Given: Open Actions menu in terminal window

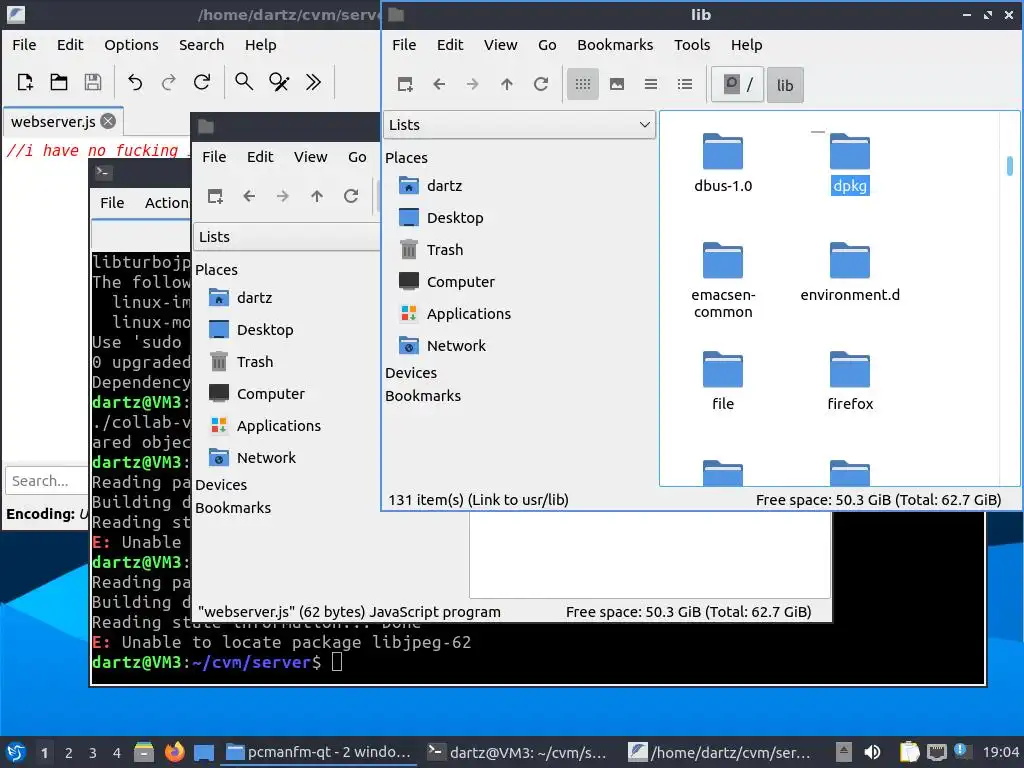Looking at the screenshot, I should click(x=166, y=203).
